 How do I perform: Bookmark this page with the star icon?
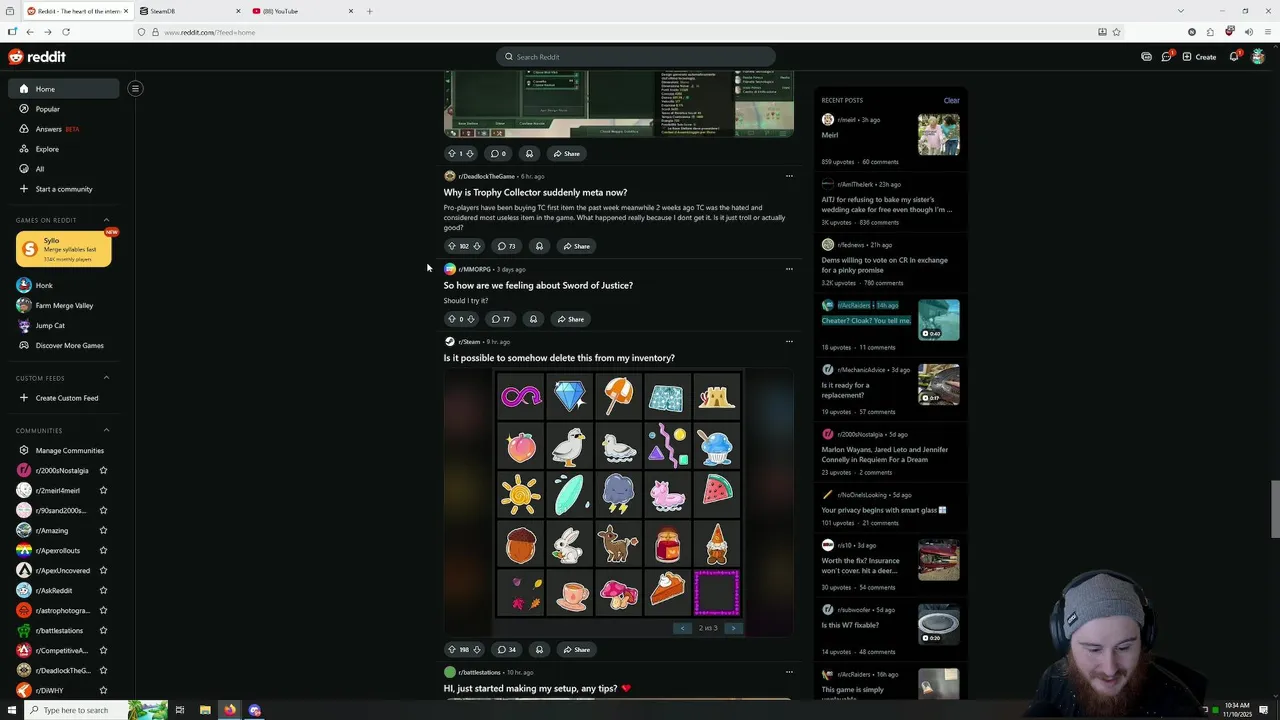point(1117,32)
